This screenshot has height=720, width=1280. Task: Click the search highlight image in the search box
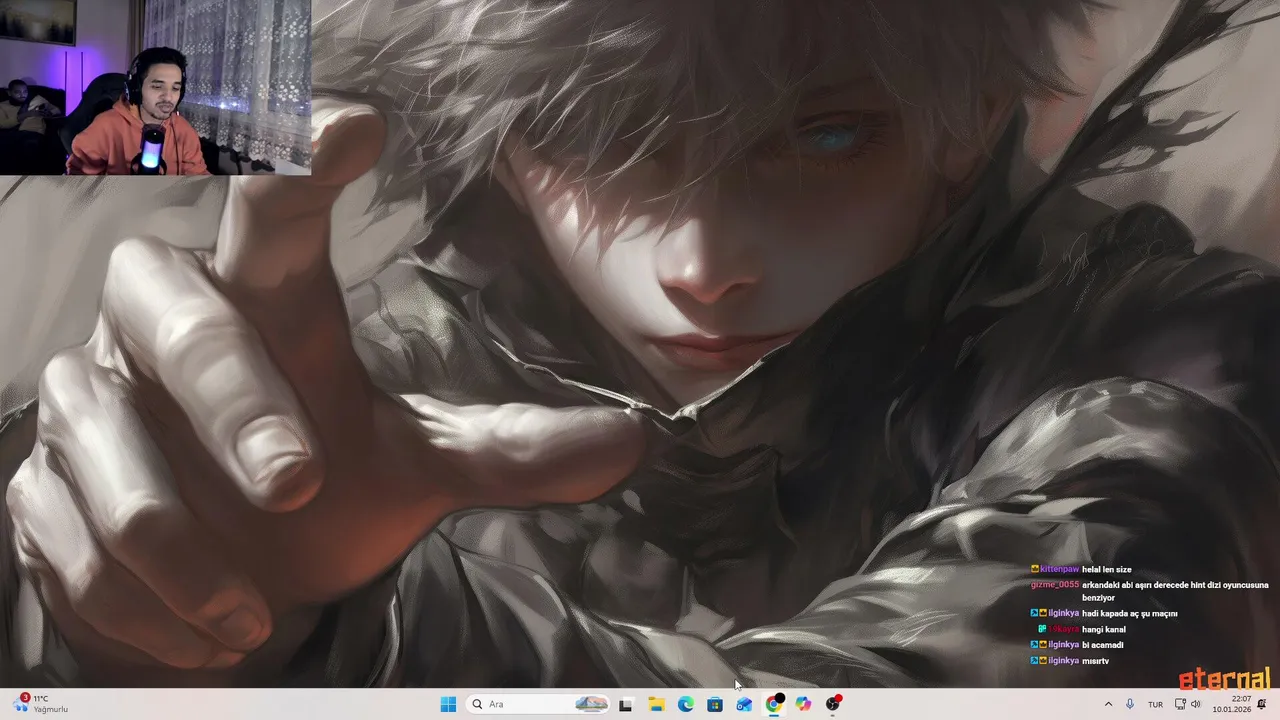point(592,704)
